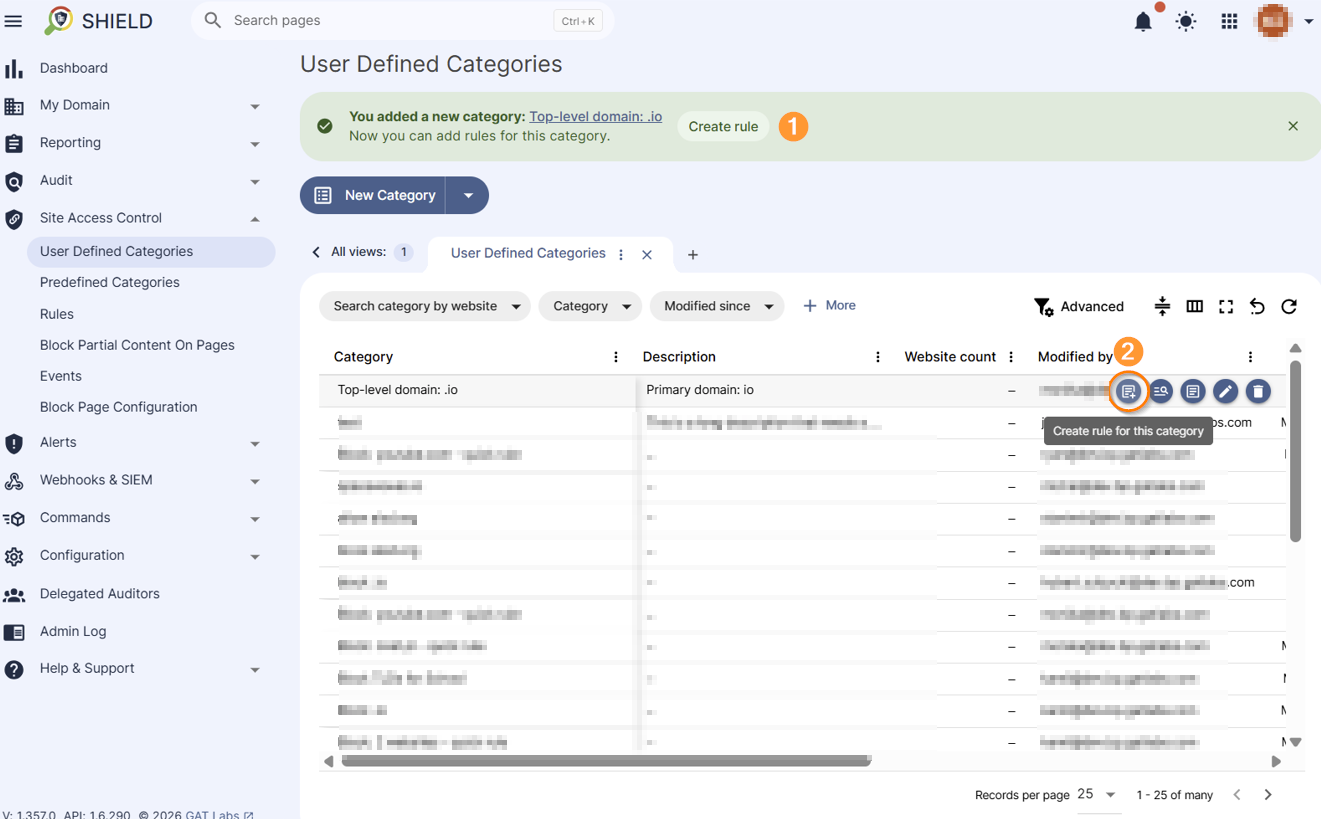Open the hamburger navigation menu
Viewport: 1321px width, 819px height.
(x=13, y=21)
